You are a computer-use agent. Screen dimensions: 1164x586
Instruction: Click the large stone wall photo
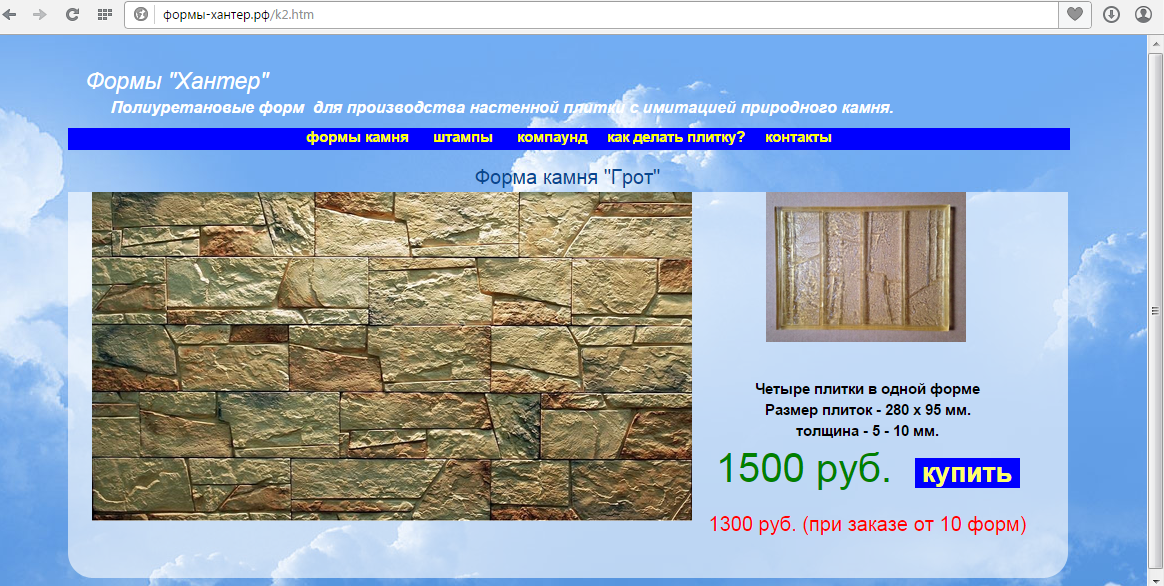(x=392, y=356)
